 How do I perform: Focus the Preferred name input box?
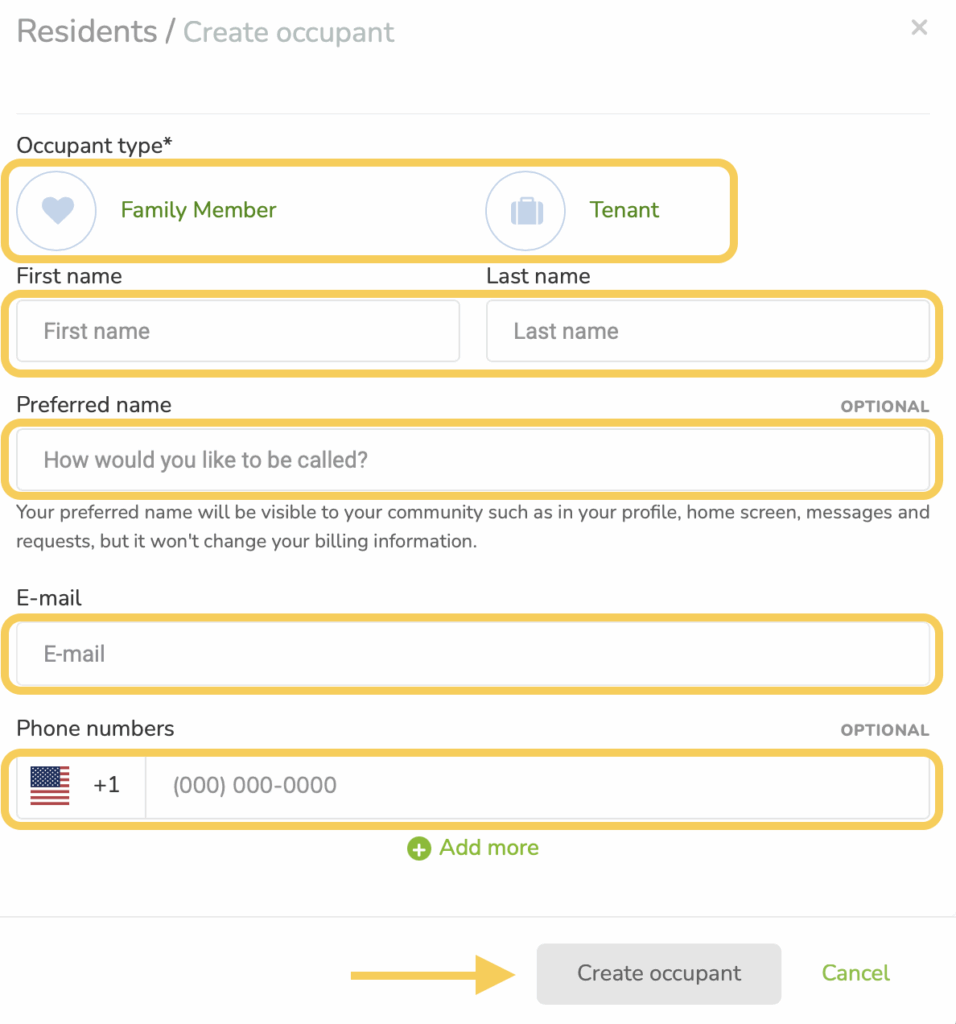tap(473, 460)
